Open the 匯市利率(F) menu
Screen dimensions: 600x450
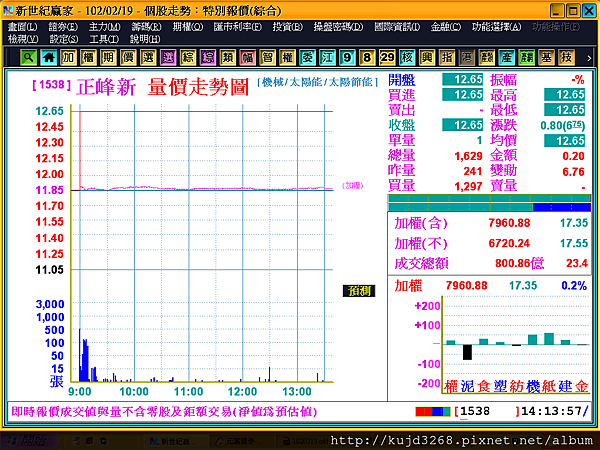point(238,27)
